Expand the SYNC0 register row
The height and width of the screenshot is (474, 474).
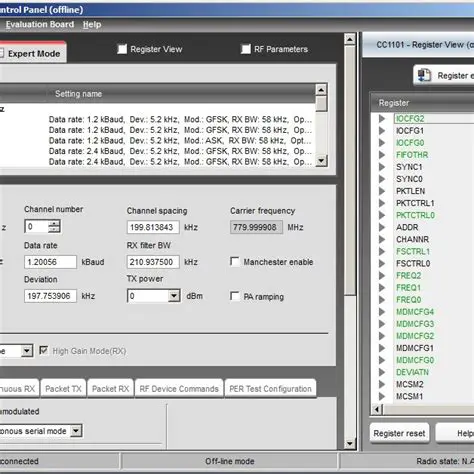click(x=382, y=179)
